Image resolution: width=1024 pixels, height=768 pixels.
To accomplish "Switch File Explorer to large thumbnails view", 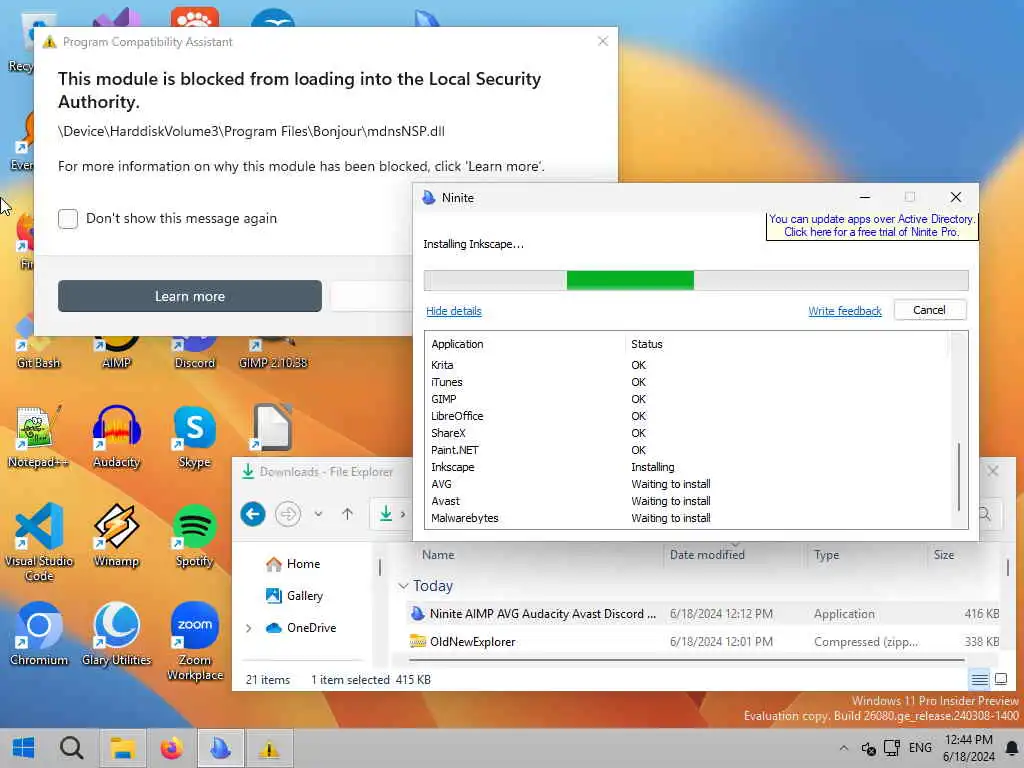I will pyautogui.click(x=1000, y=679).
